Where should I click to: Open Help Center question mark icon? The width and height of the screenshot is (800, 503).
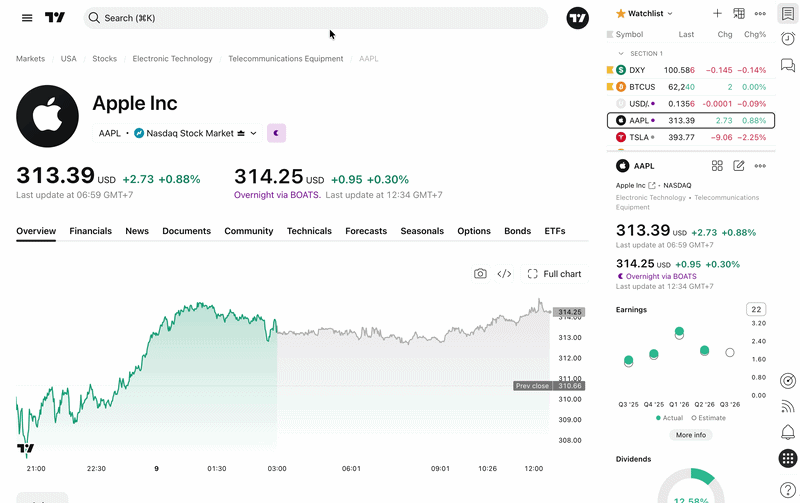pyautogui.click(x=788, y=490)
